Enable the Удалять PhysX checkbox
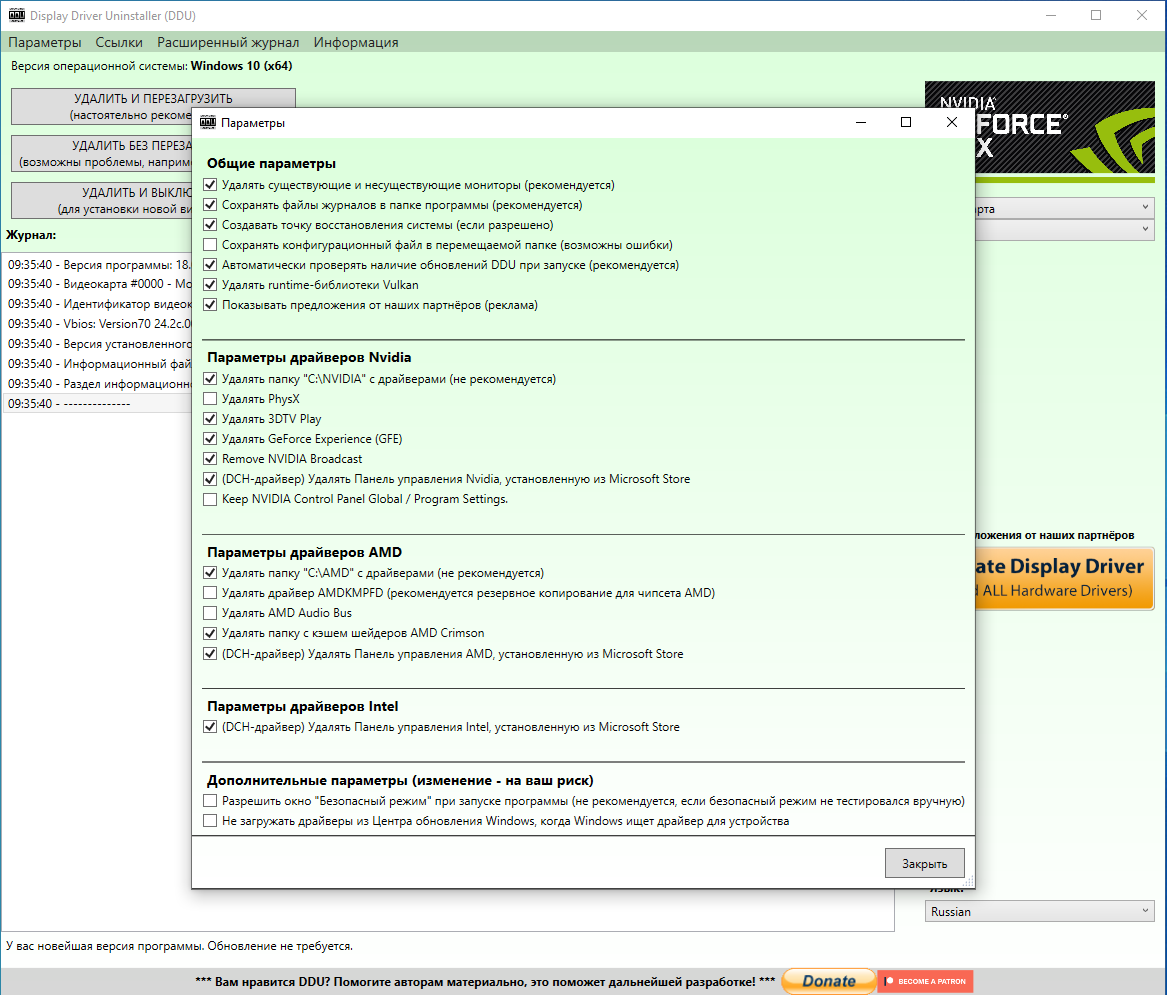 click(210, 399)
